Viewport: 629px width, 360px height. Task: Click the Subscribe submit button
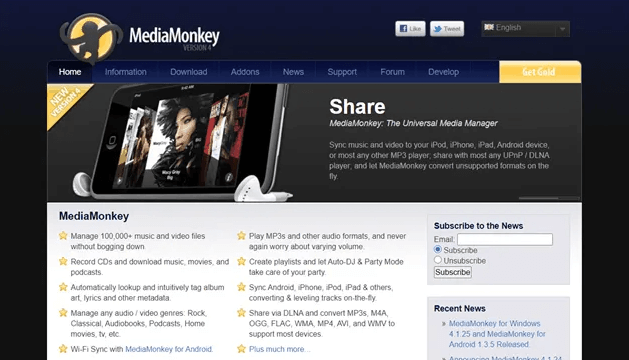(452, 272)
